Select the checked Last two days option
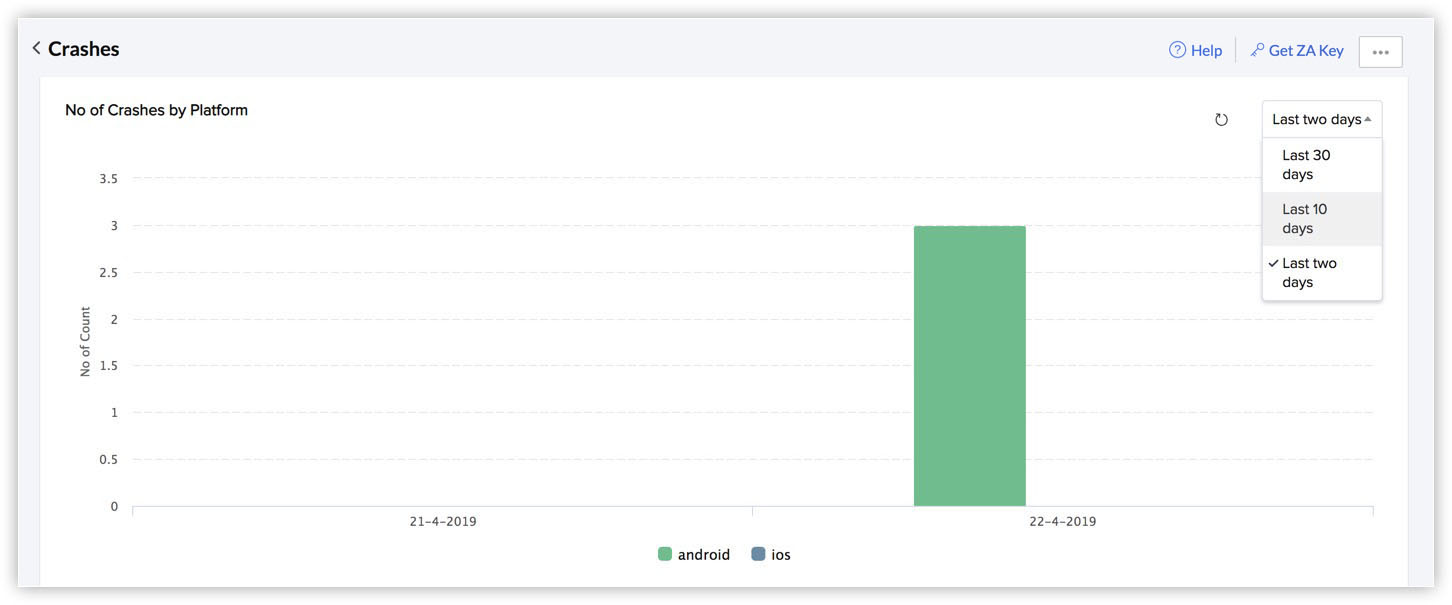The height and width of the screenshot is (605, 1452). pos(1322,273)
